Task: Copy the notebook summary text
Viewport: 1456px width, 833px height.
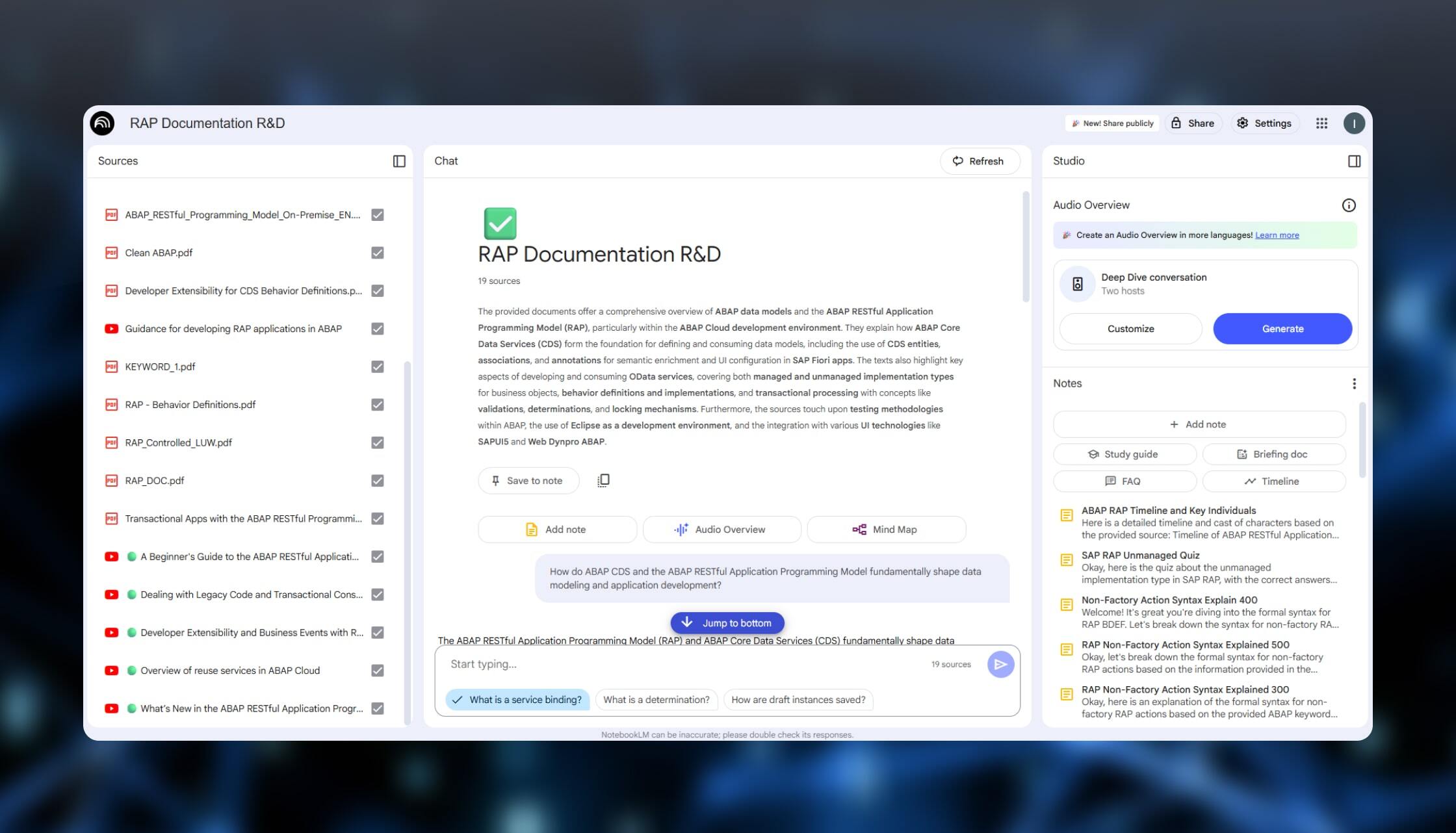Action: pos(603,480)
